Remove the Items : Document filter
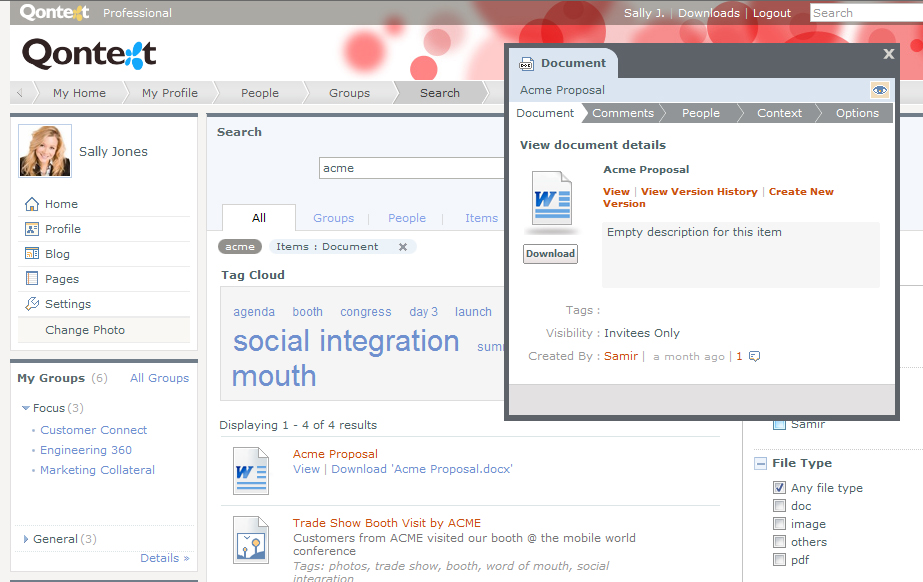This screenshot has width=923, height=582. click(x=403, y=247)
